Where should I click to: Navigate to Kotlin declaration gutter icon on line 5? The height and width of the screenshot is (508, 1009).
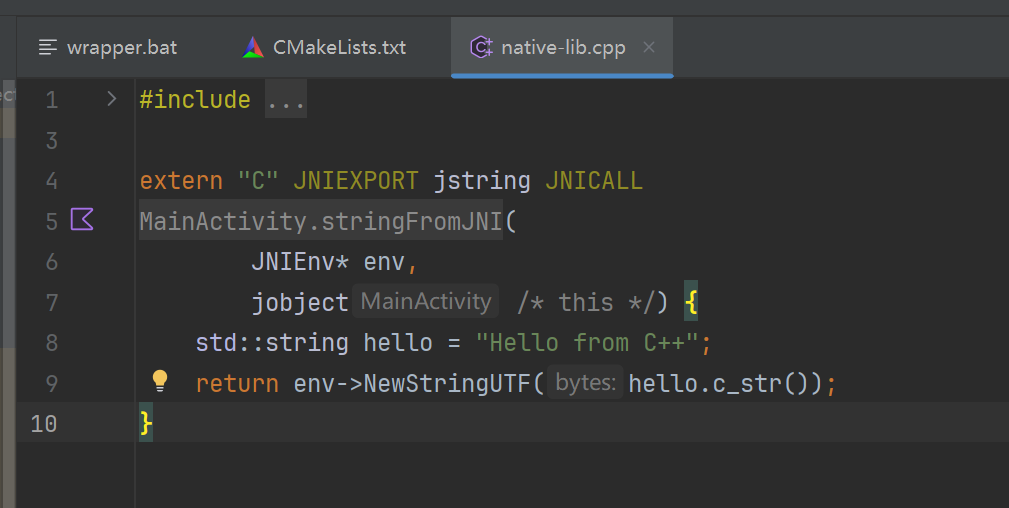(x=82, y=219)
